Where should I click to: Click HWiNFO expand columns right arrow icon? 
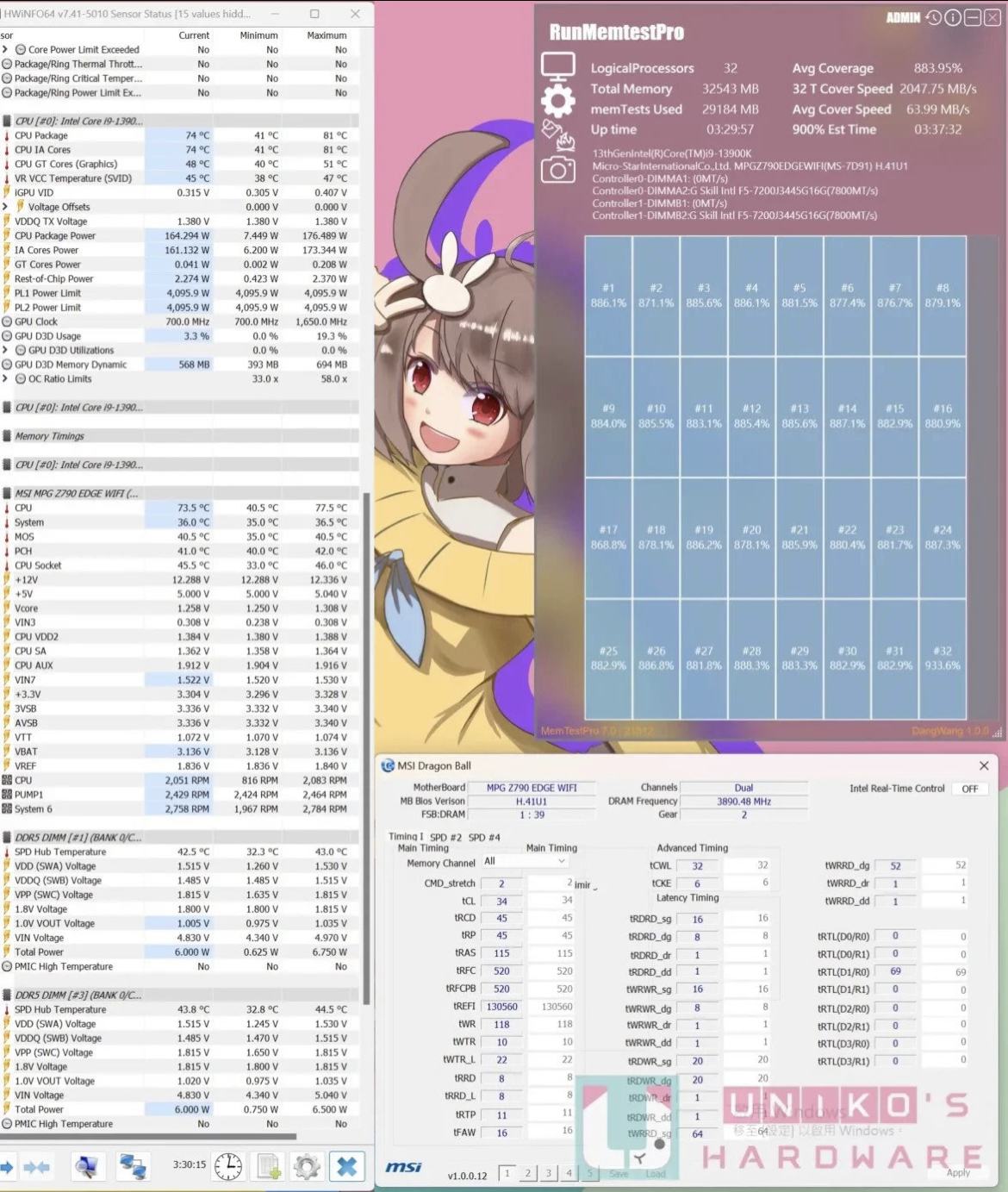point(7,1167)
